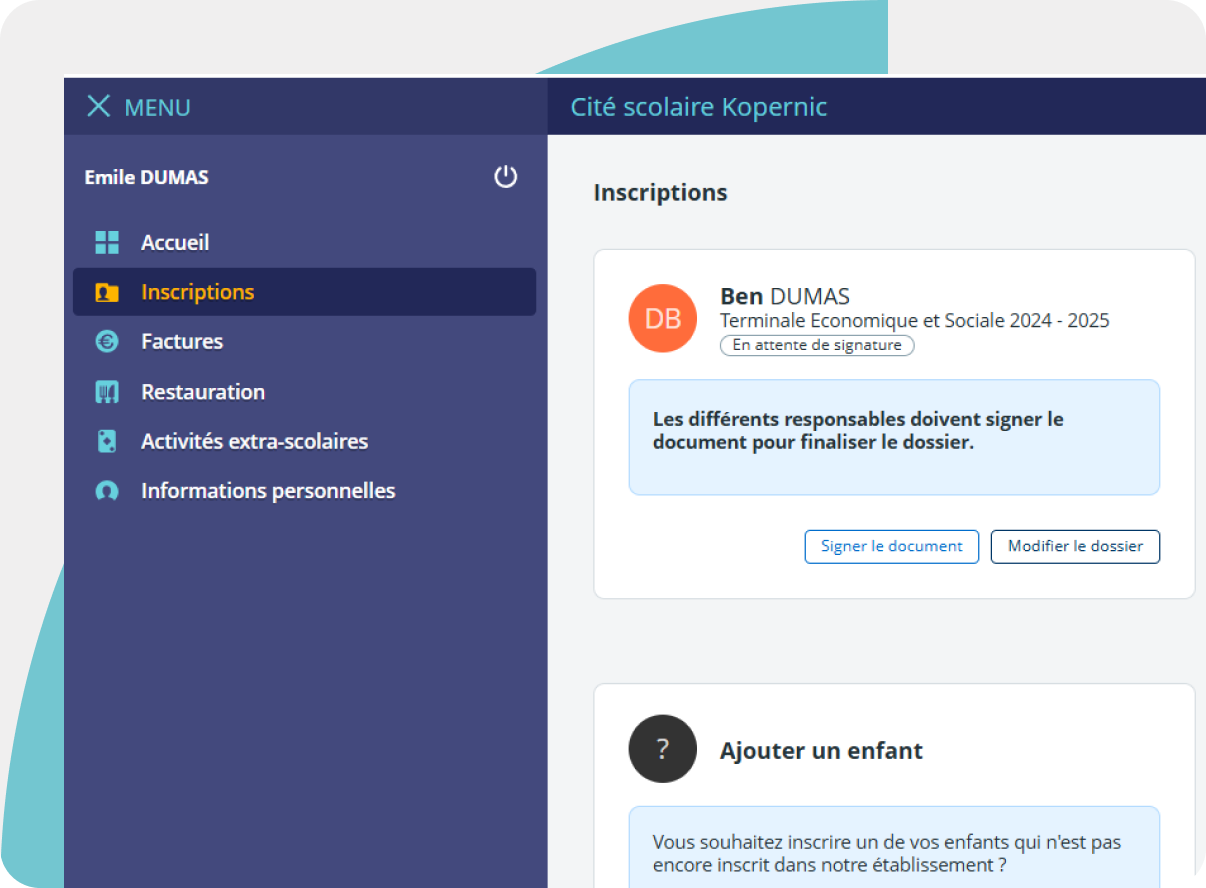Click the Restauration cutlery icon
Screen dimensions: 1206x888
[x=107, y=392]
